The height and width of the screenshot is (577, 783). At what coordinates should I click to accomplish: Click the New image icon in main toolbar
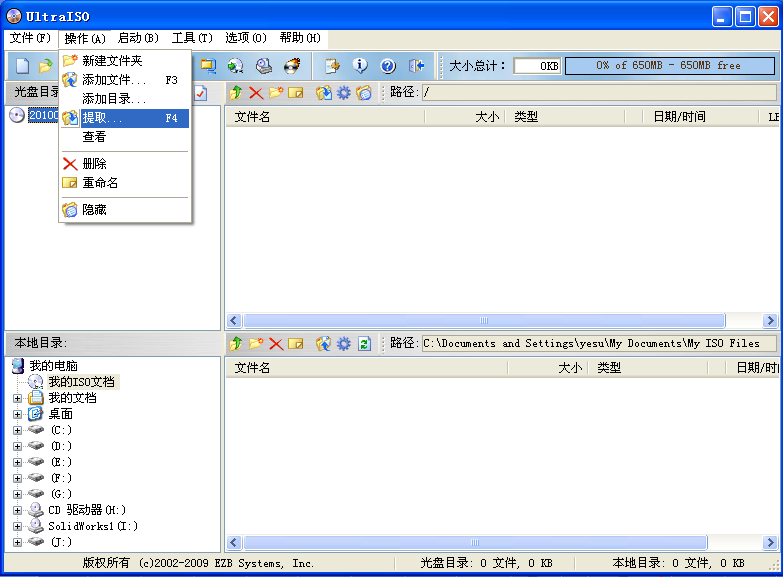(x=23, y=65)
